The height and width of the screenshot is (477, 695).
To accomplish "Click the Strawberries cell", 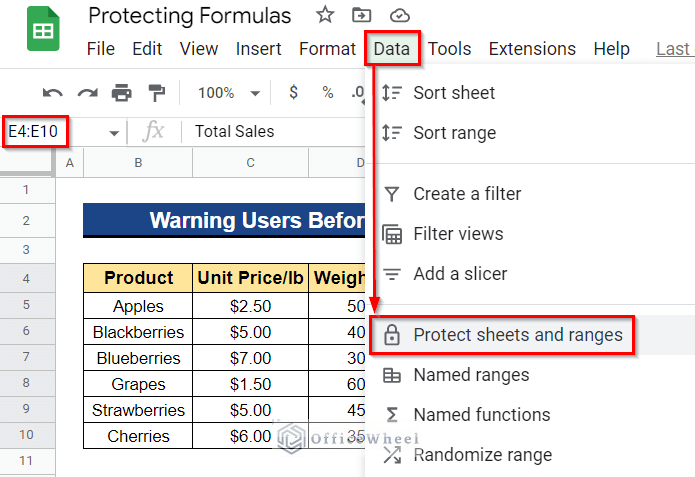I will pyautogui.click(x=138, y=410).
